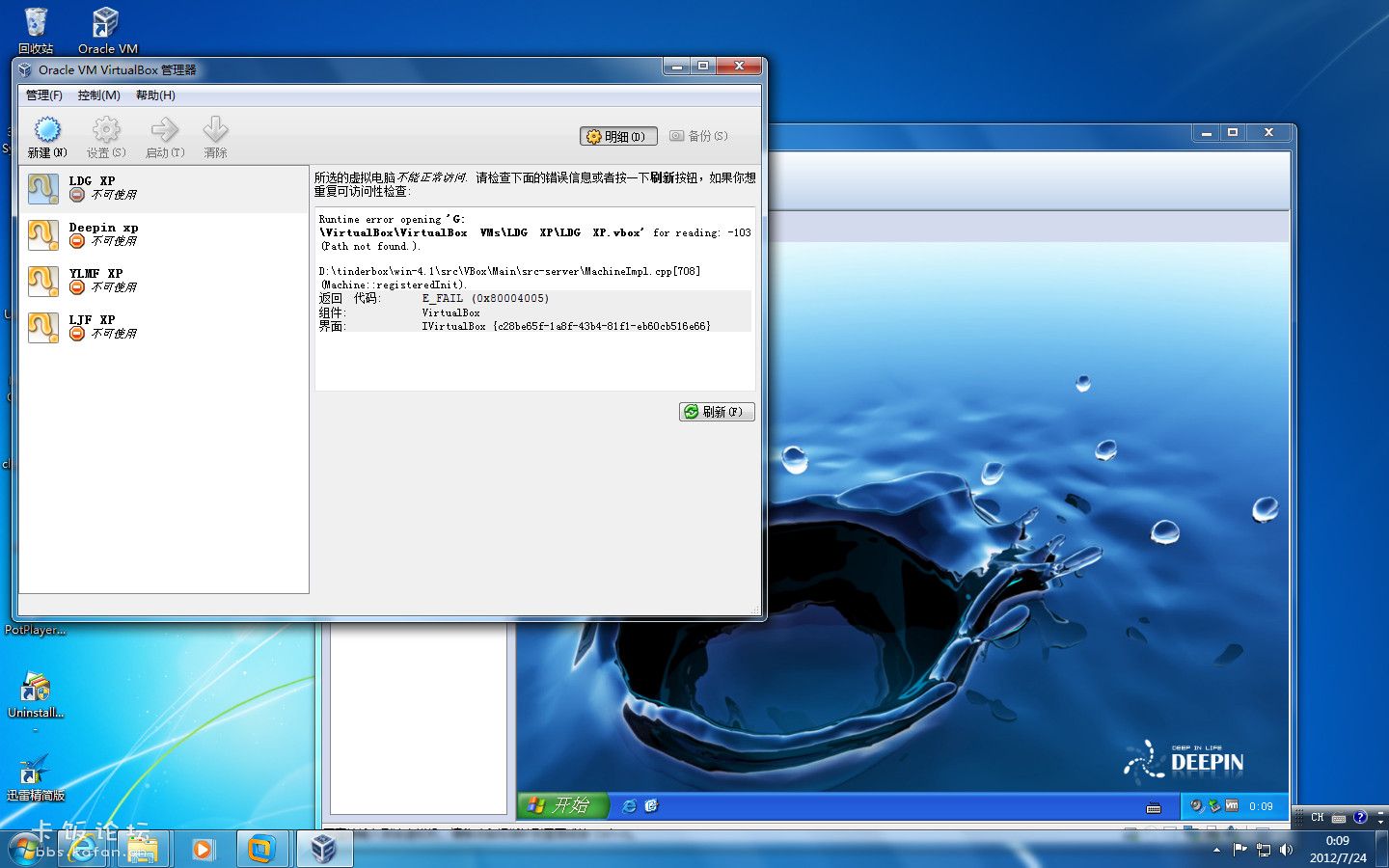Click second quick launch icon in XP guest
This screenshot has height=868, width=1389.
tap(651, 806)
